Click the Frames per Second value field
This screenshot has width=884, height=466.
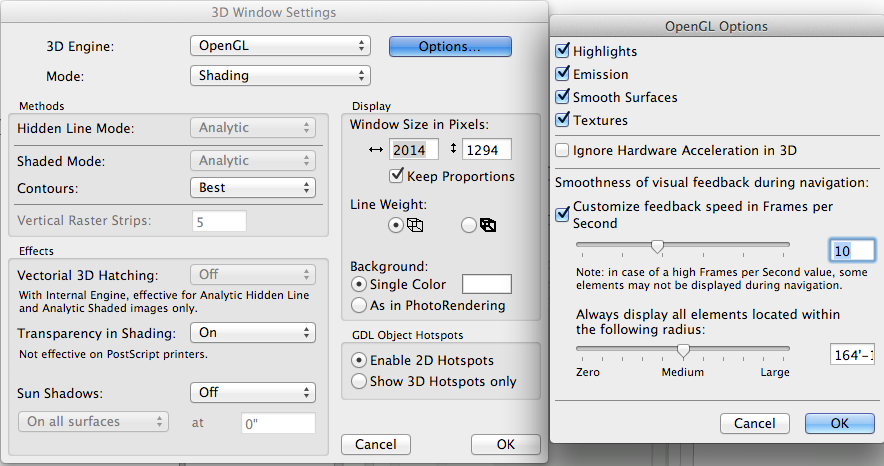click(852, 250)
